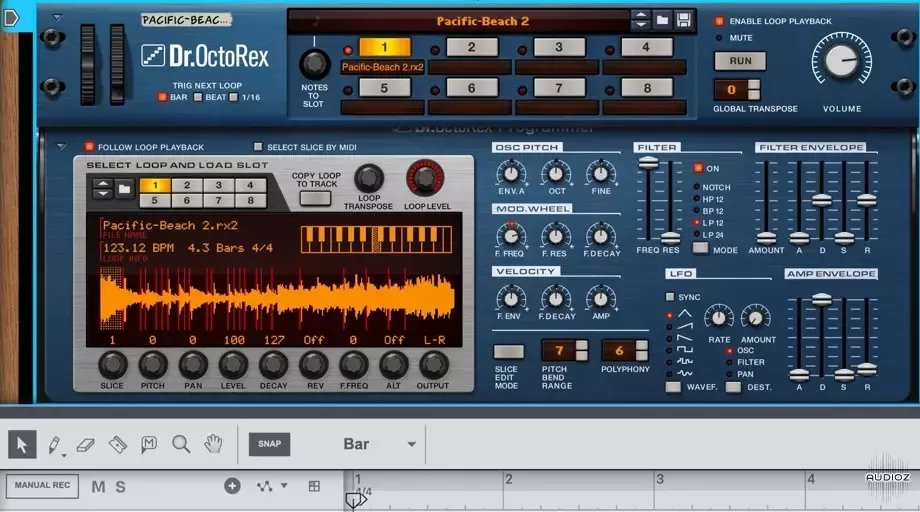The width and height of the screenshot is (920, 512).
Task: Select loop slot 2 button
Action: 472,47
